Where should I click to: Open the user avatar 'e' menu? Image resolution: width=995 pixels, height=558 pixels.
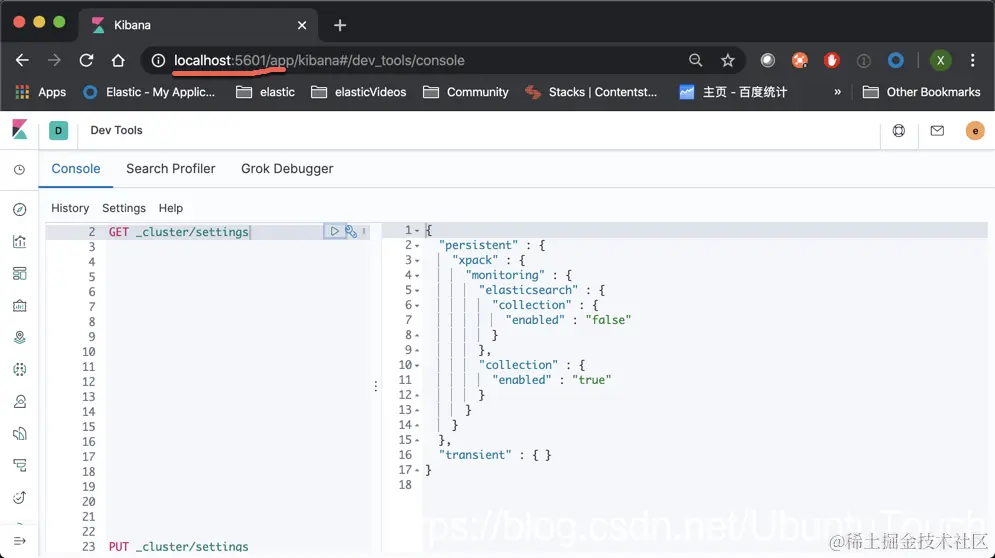click(975, 131)
